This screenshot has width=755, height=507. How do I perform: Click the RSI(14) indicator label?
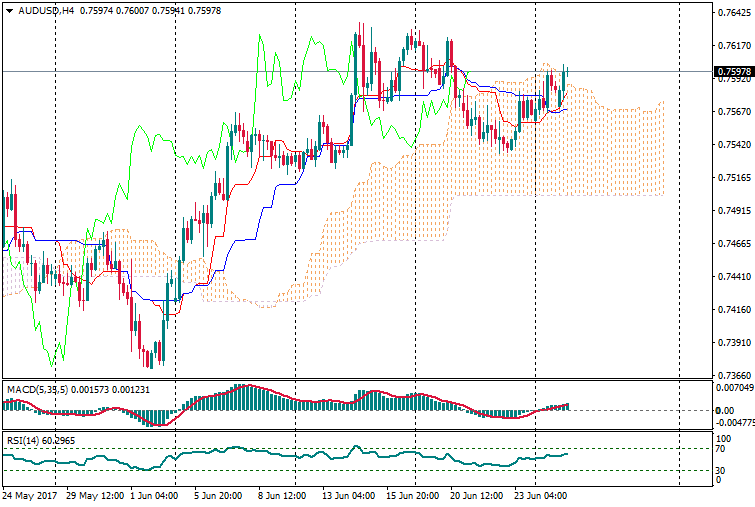coord(22,439)
